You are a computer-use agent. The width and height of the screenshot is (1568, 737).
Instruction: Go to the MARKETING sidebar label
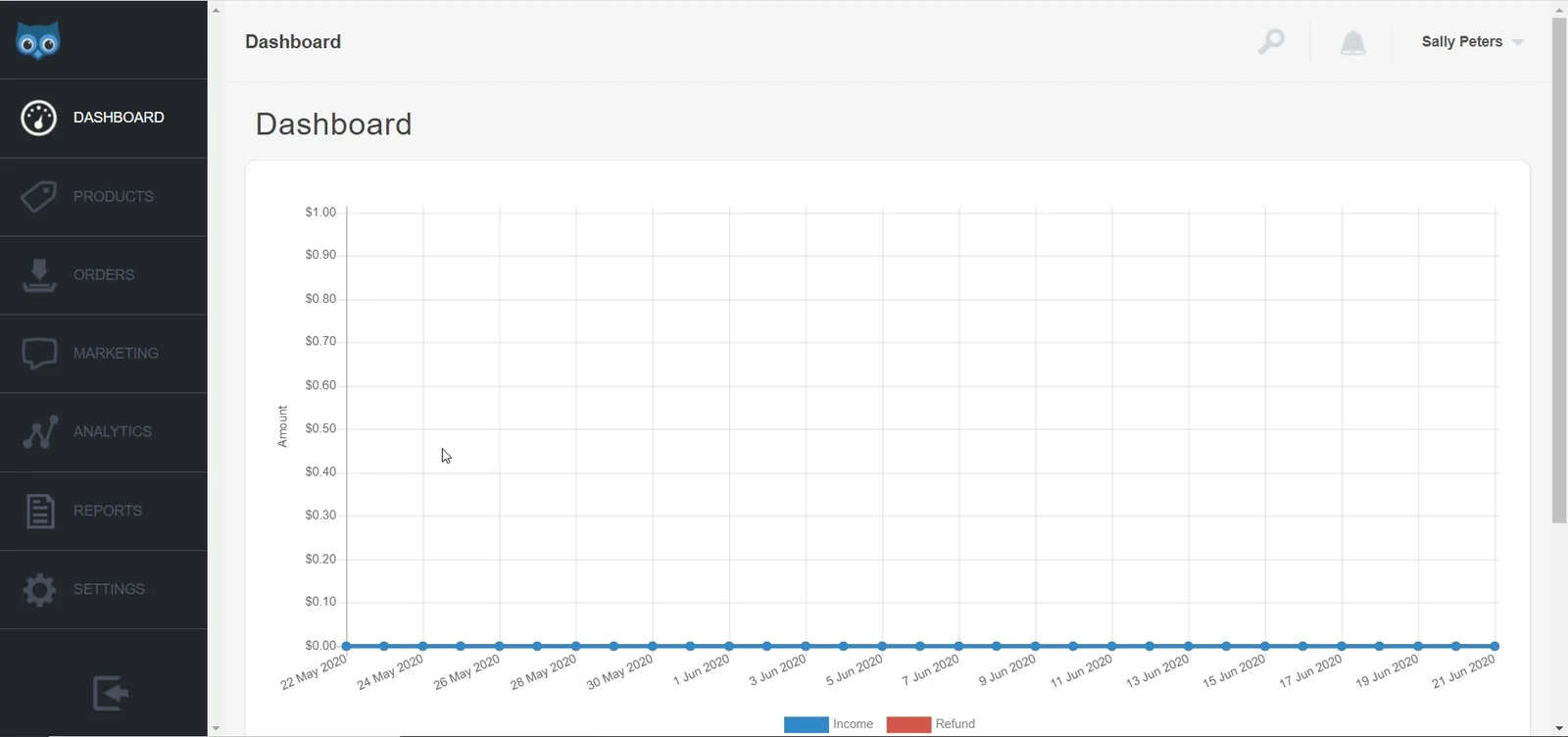[116, 354]
